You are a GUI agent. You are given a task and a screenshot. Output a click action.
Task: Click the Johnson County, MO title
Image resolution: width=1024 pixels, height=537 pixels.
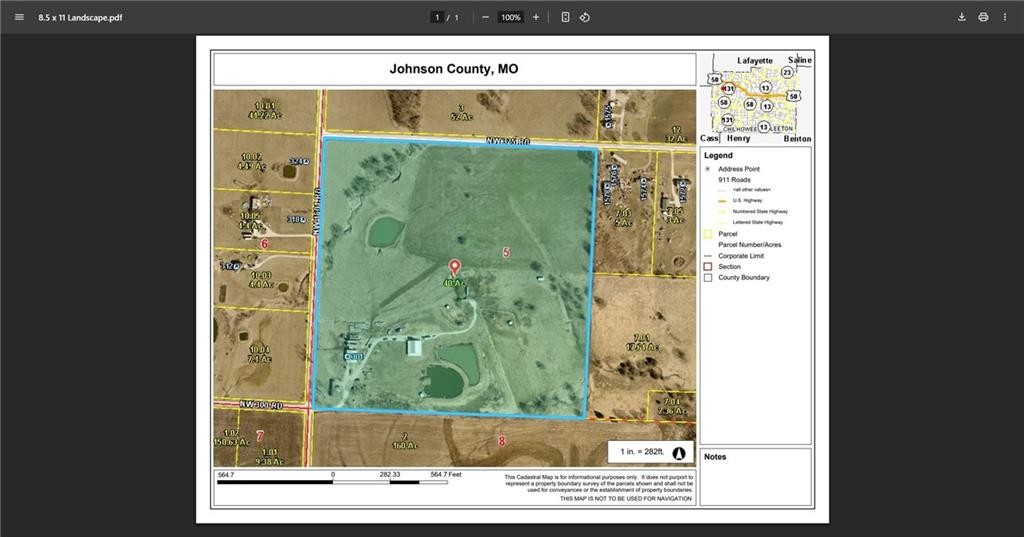pos(454,69)
